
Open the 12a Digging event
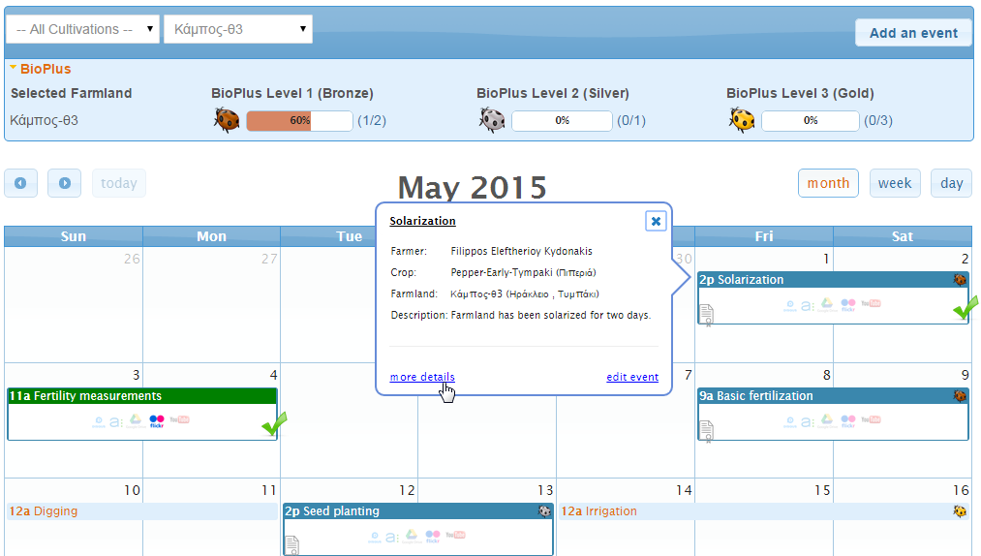point(142,511)
